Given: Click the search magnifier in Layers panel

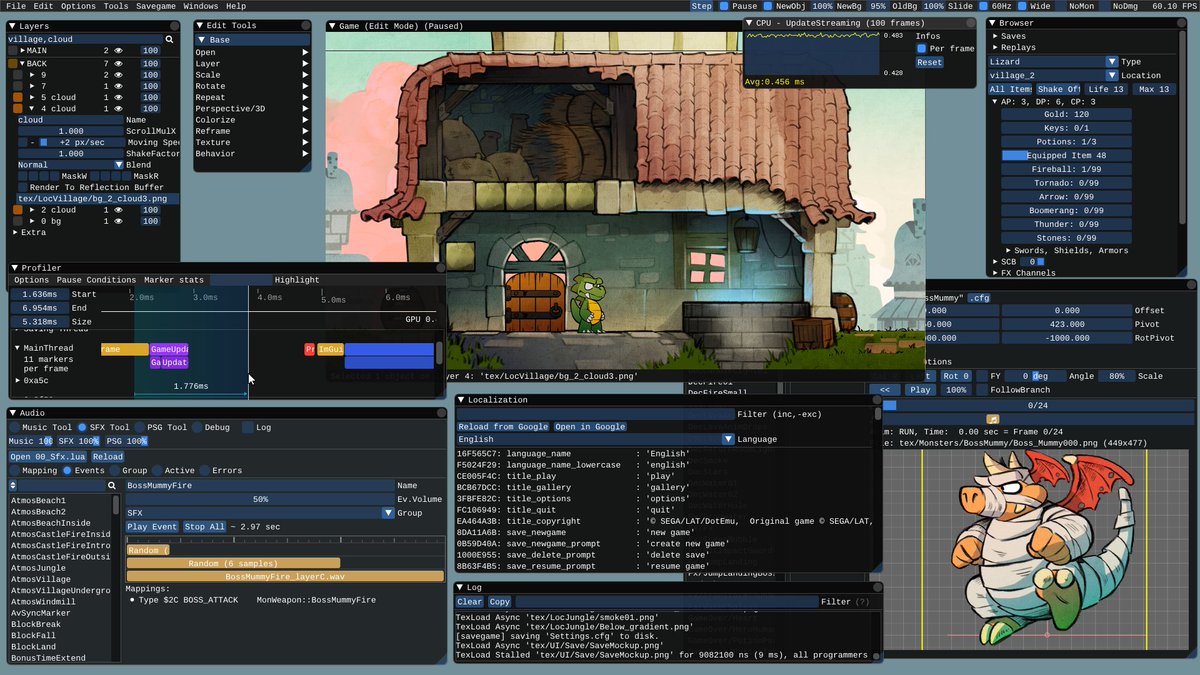Looking at the screenshot, I should (170, 39).
